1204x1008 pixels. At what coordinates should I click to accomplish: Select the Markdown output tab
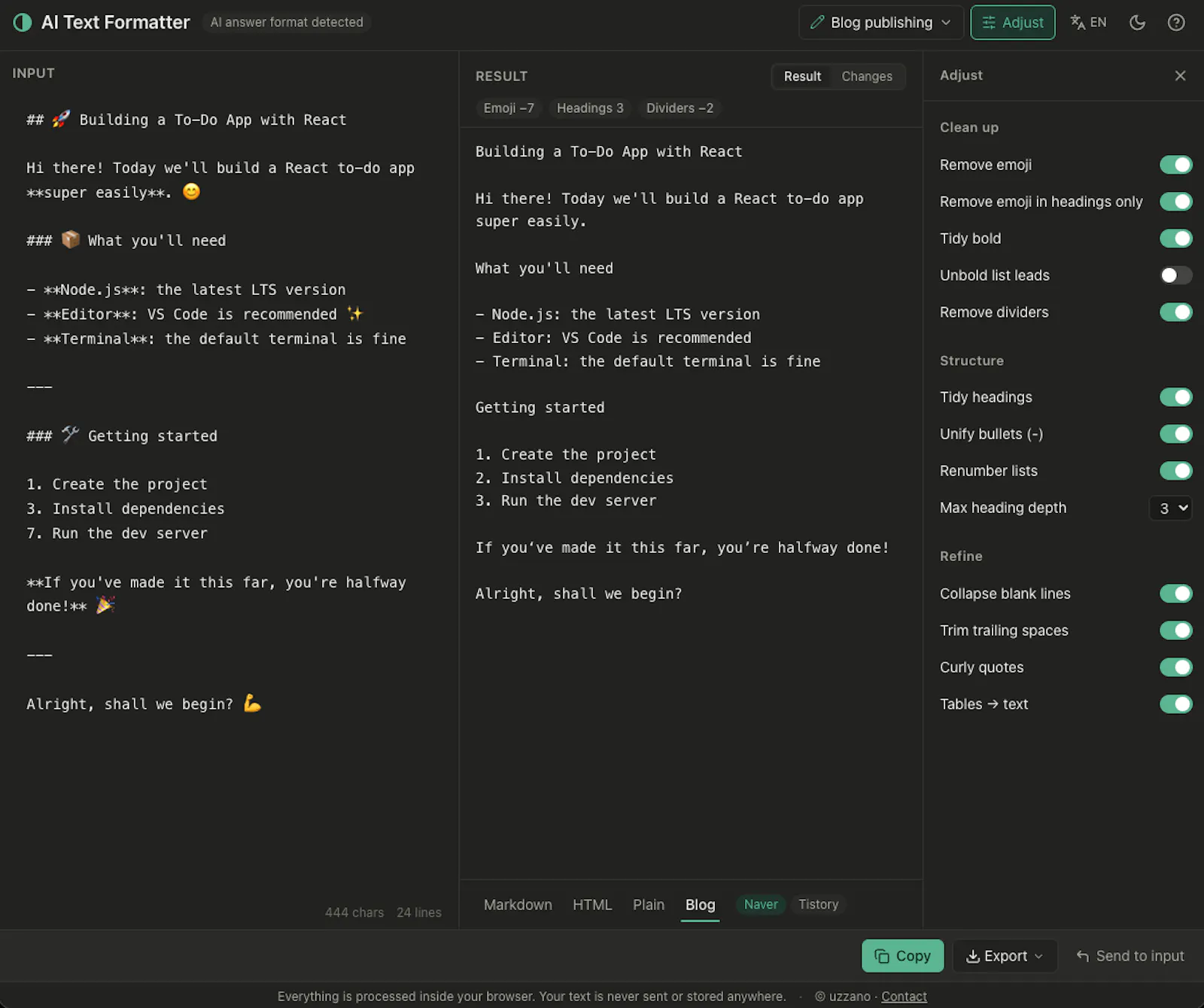pos(518,905)
